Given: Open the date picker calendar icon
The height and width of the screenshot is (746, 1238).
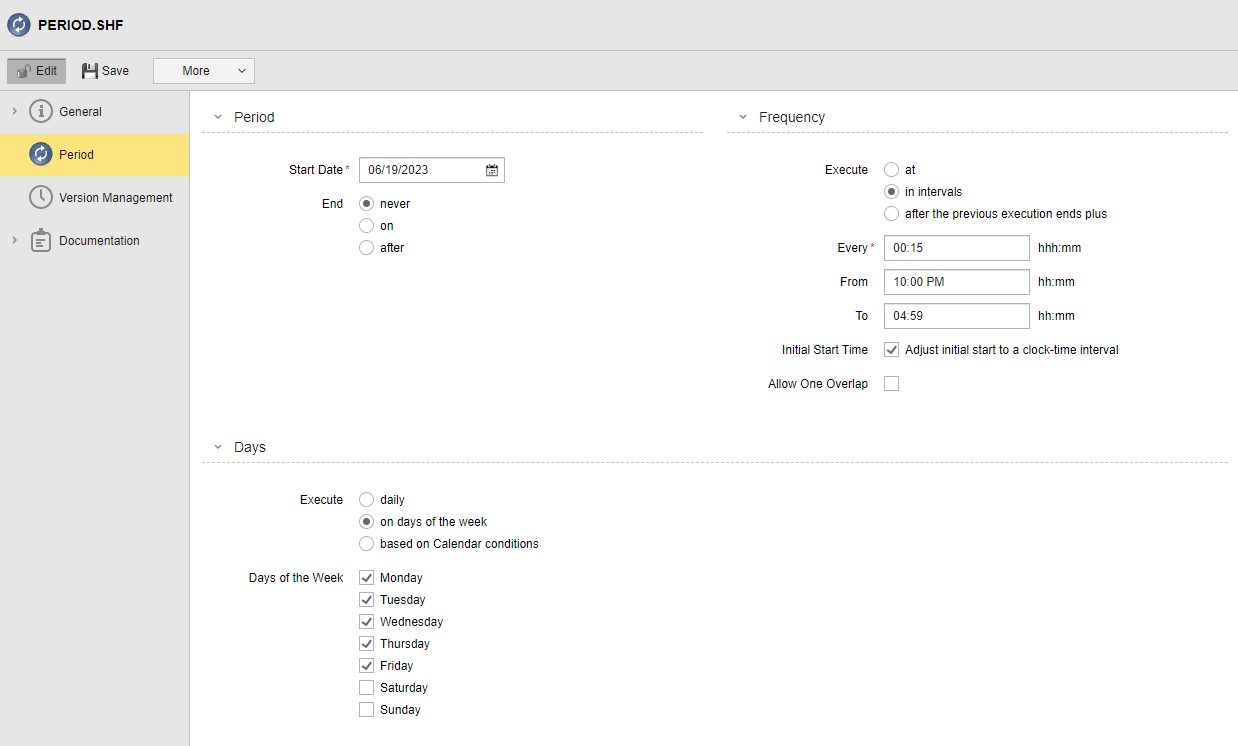Looking at the screenshot, I should point(491,170).
